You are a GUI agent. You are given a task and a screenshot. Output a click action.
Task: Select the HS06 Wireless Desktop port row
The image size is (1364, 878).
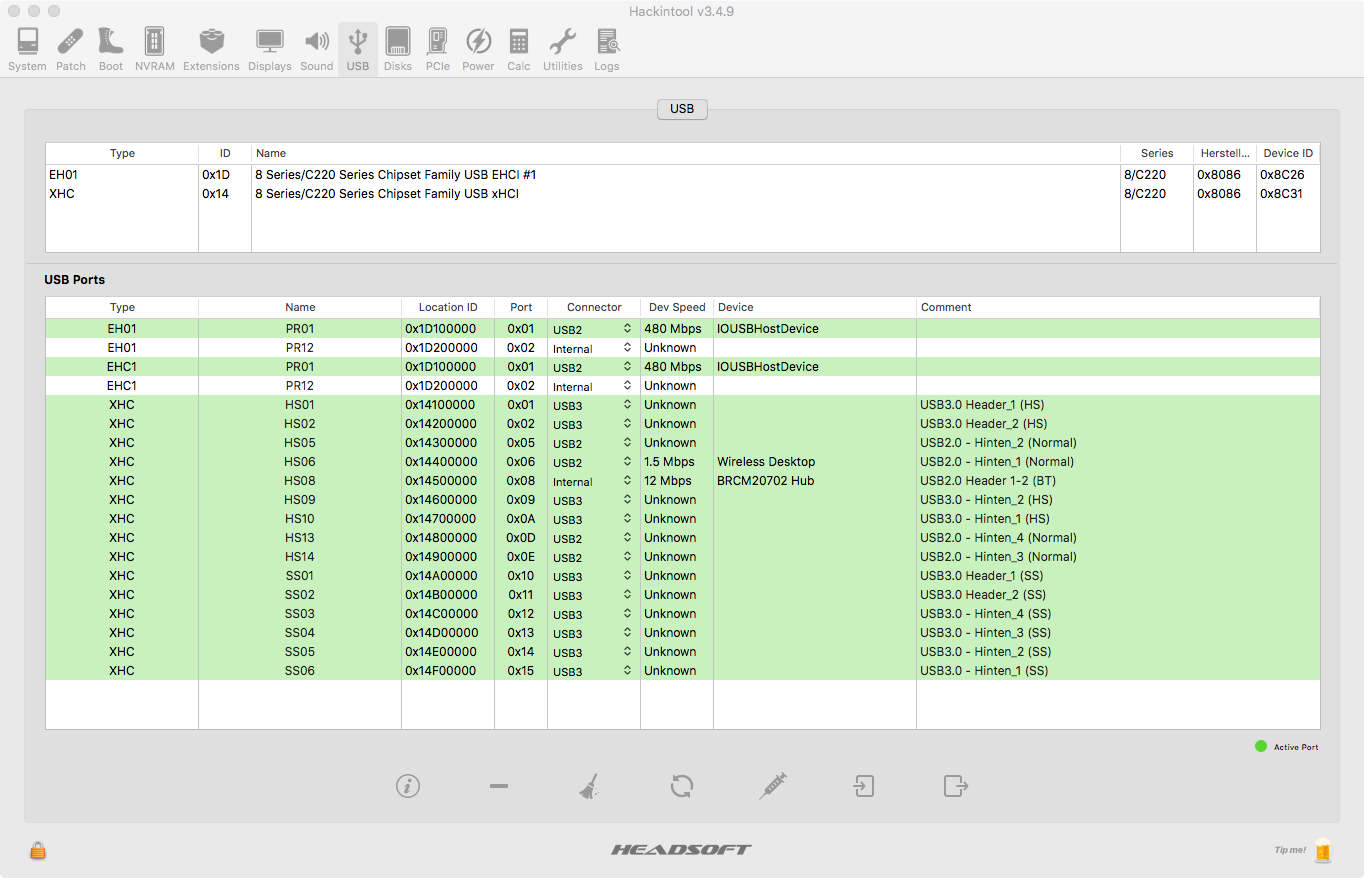400,462
